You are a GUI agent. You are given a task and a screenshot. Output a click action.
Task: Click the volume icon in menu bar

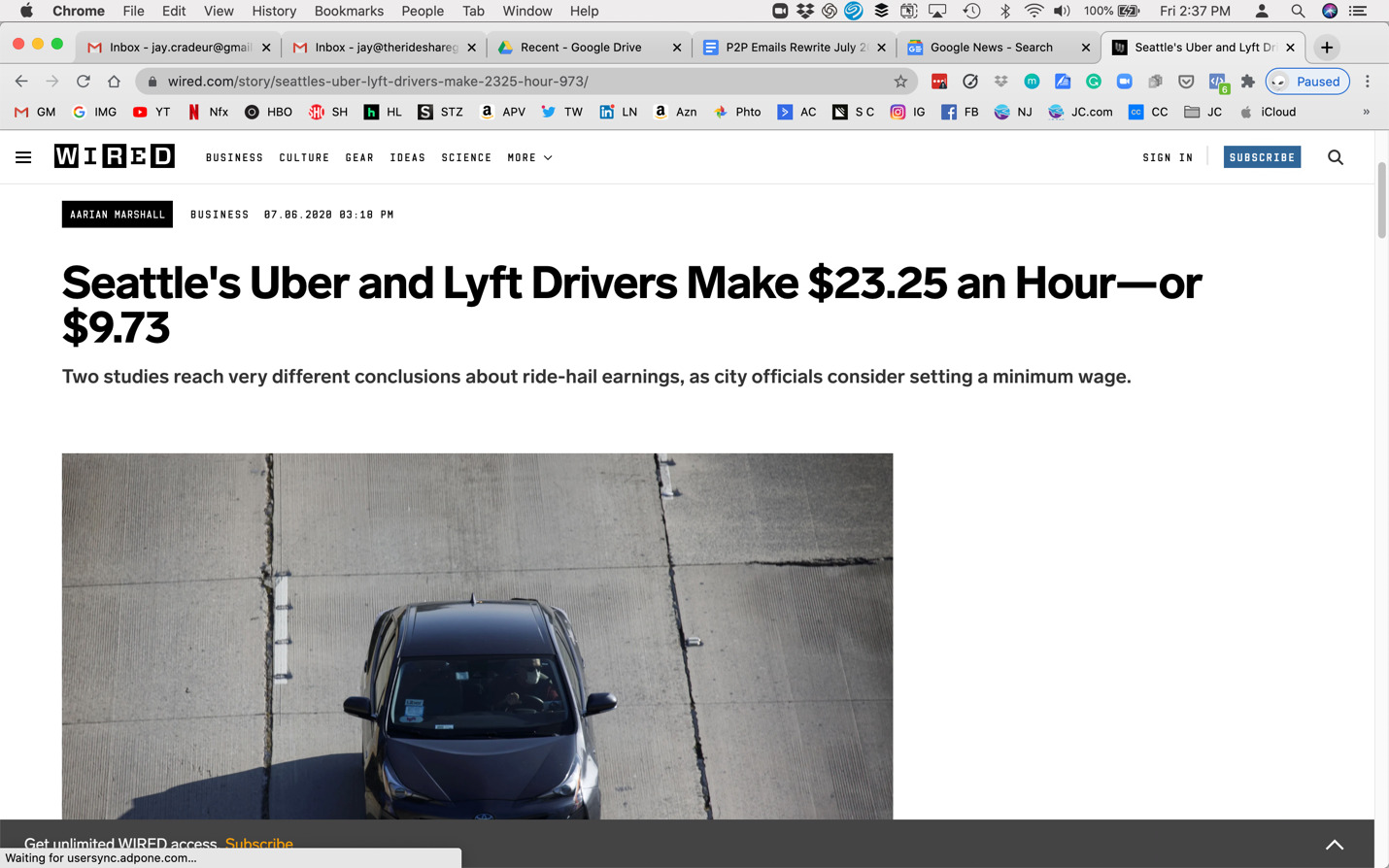pos(1062,11)
